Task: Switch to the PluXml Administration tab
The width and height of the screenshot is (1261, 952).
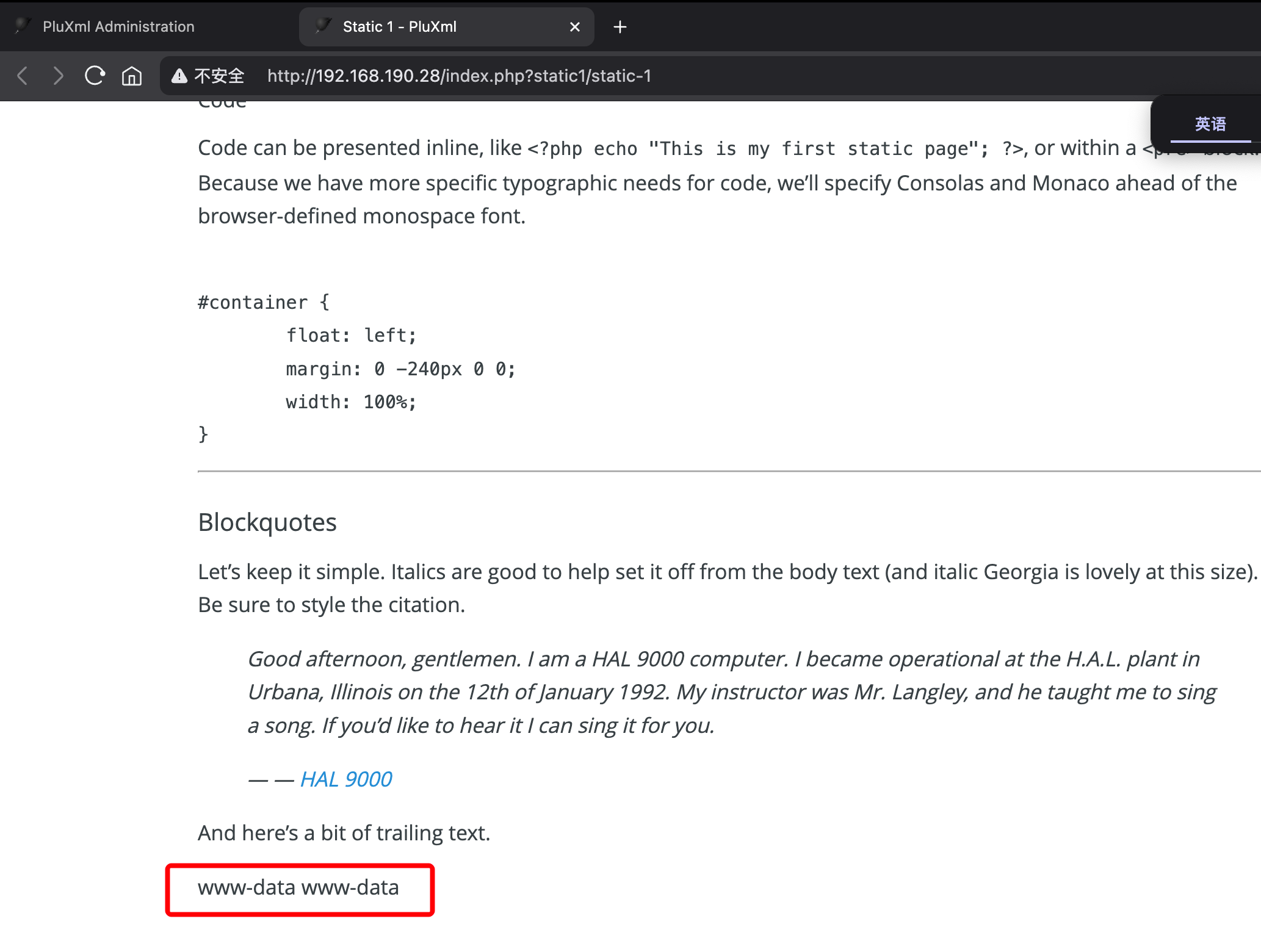Action: point(118,27)
